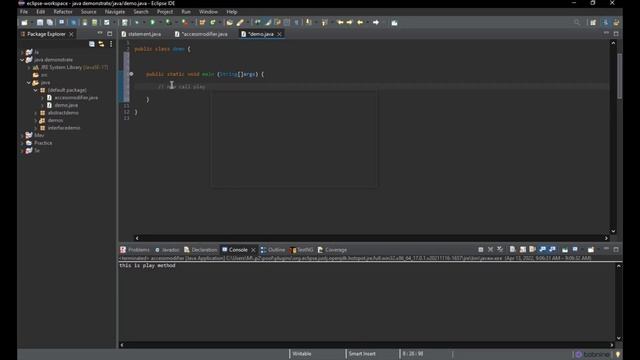Click Remove Launch X icon in Console
Screen dimensions: 640x360
point(490,249)
